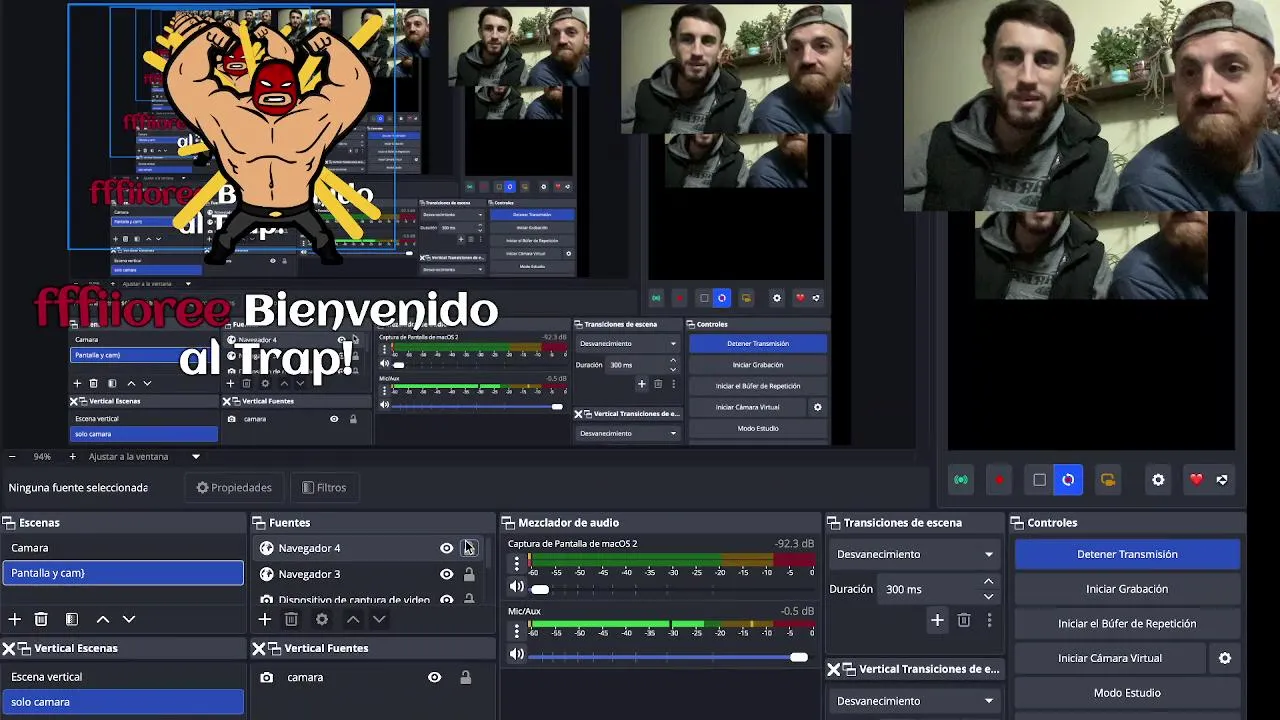Open source properties gear in Fuentes toolbar
Viewport: 1280px width, 720px height.
322,620
